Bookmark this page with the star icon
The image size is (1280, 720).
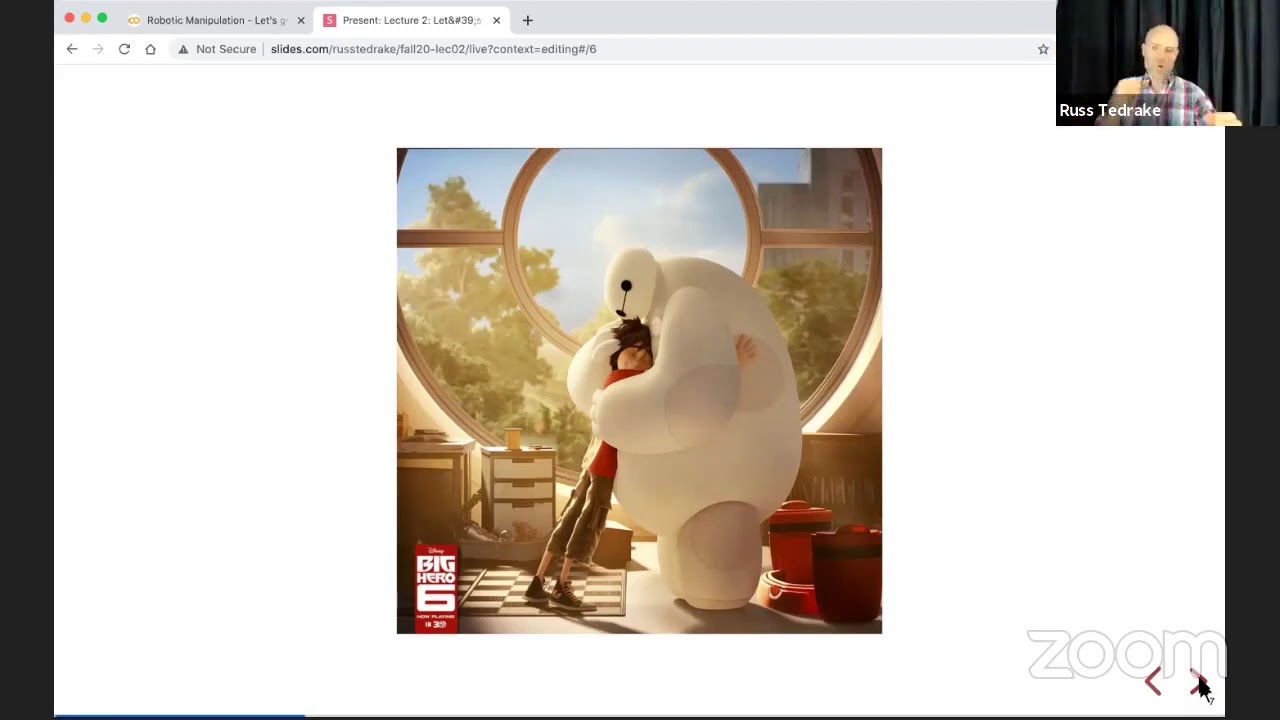(x=1043, y=49)
